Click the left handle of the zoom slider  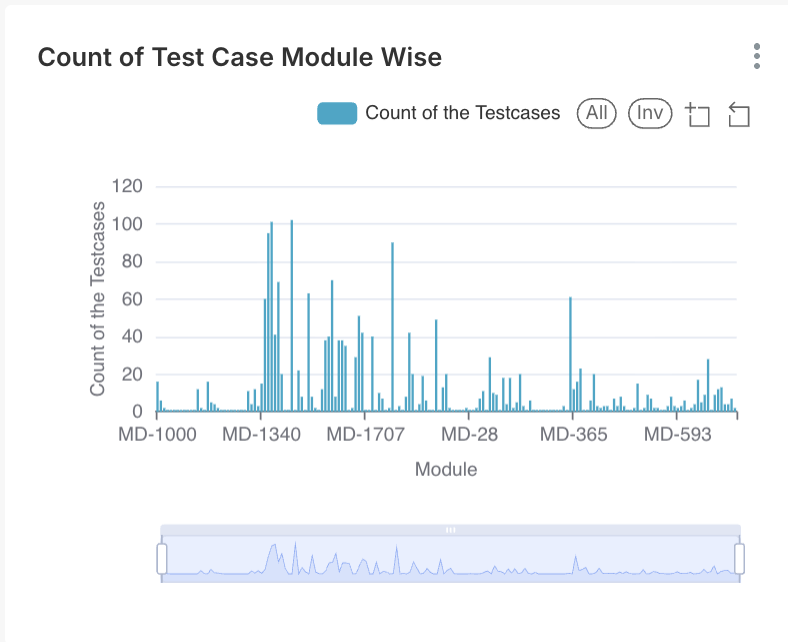coord(162,558)
